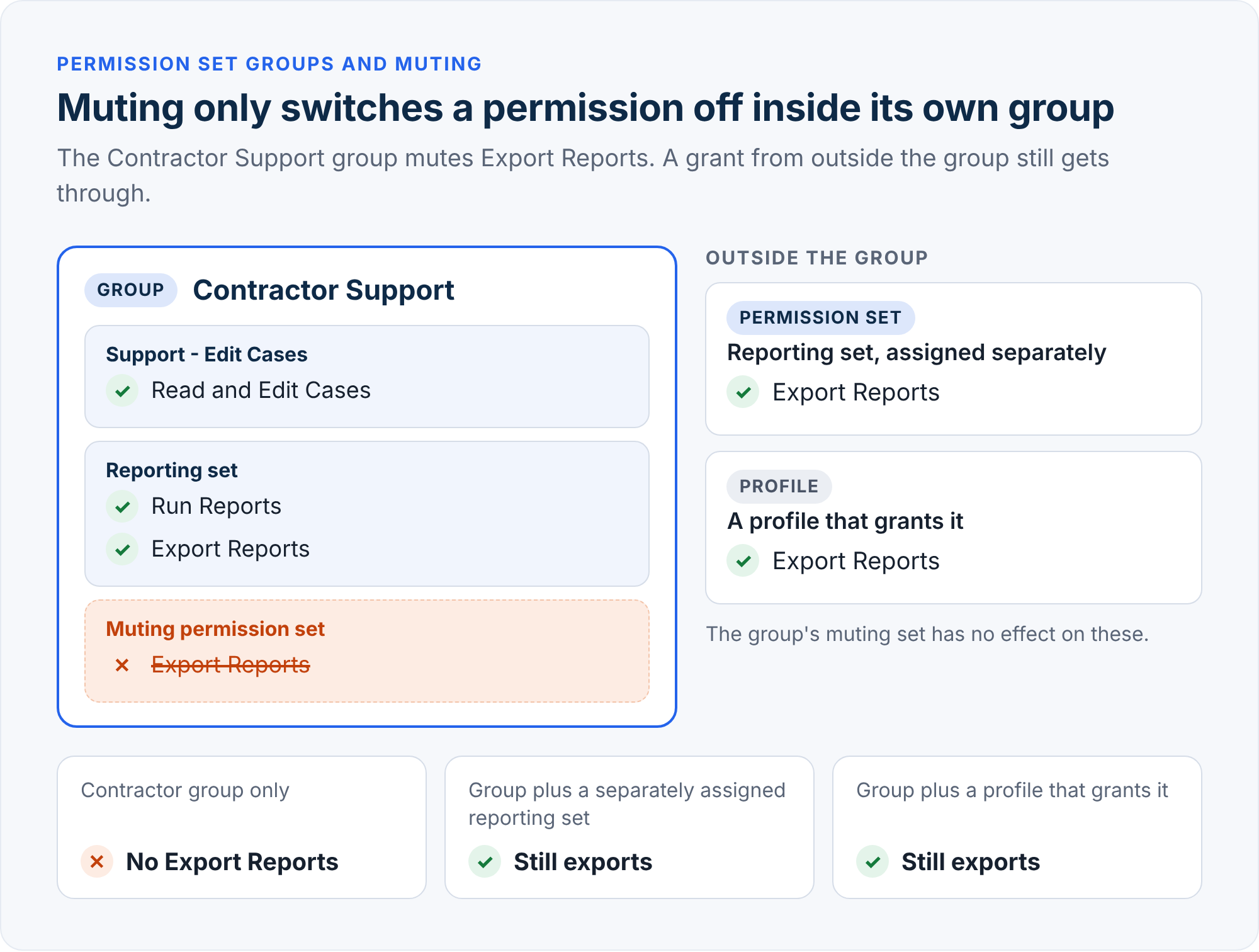Image resolution: width=1259 pixels, height=952 pixels.
Task: Click the Reporting set heading inside the group
Action: tap(172, 470)
